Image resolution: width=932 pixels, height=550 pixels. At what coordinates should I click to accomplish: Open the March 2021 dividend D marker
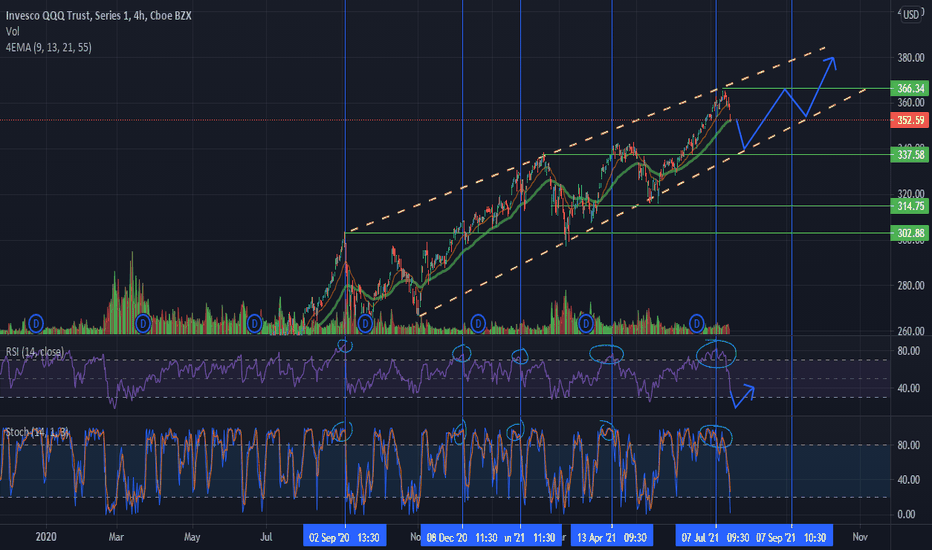pos(585,323)
